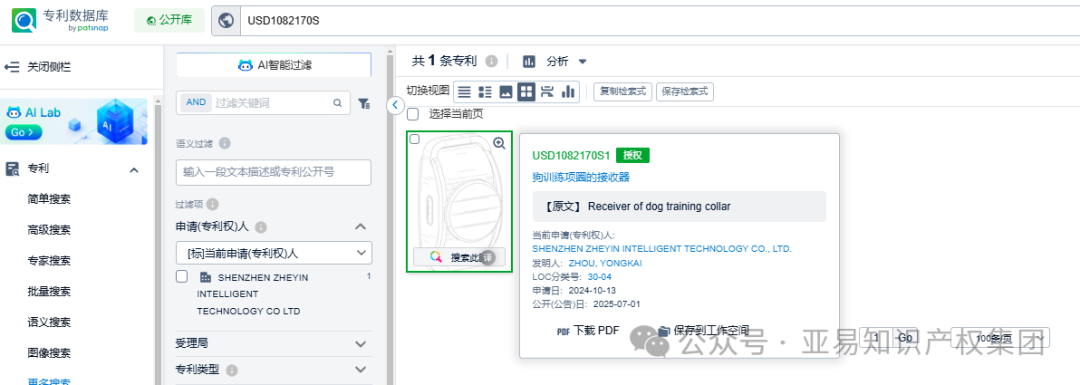
Task: Click the 分析 chart icon
Action: point(529,61)
